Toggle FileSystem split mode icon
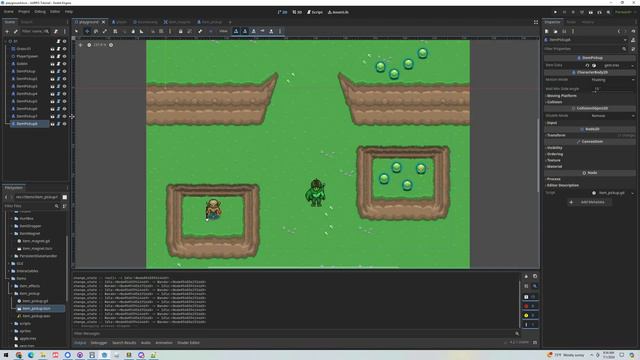Viewport: 640px width, 360px height. (64, 197)
